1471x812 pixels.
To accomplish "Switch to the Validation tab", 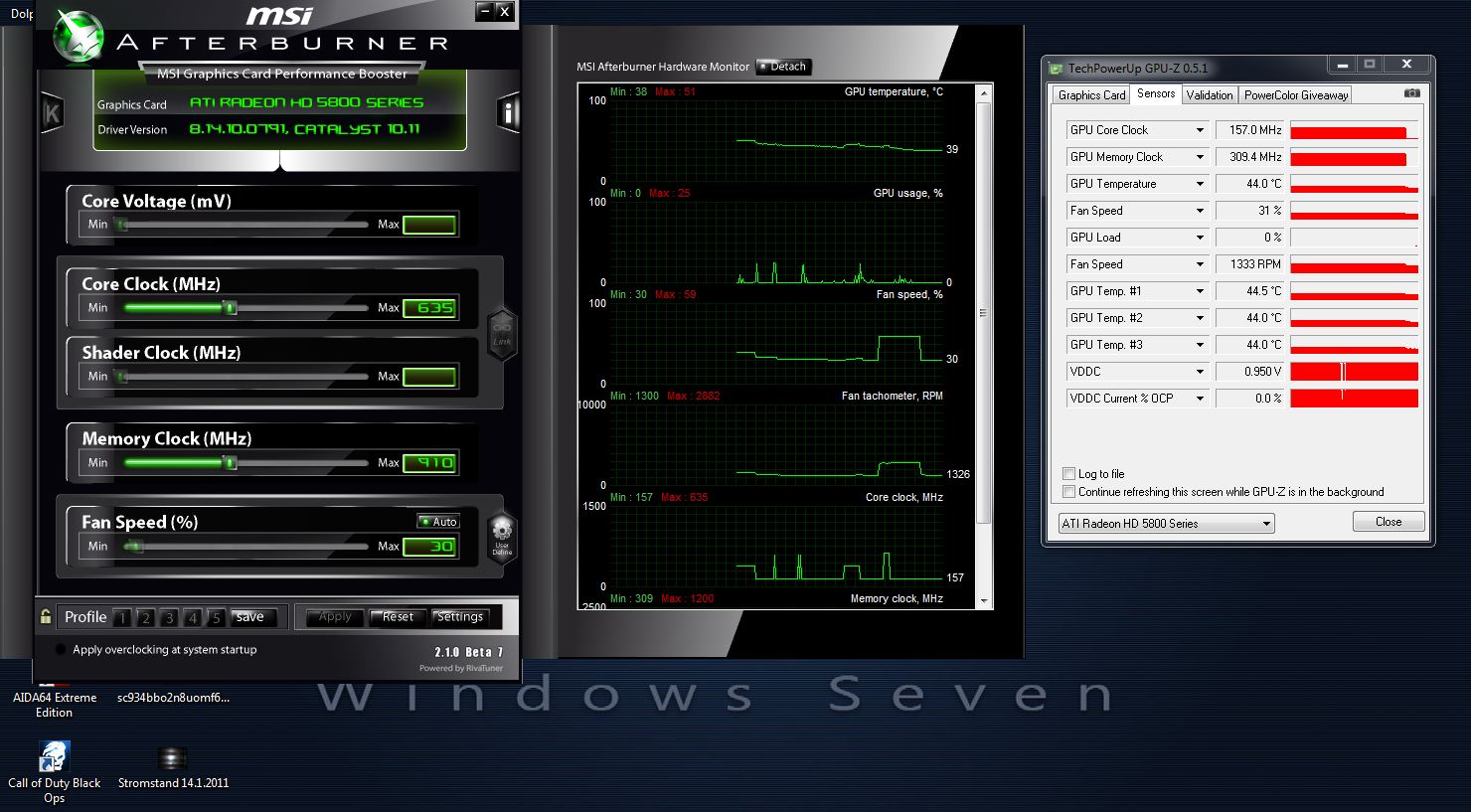I will click(x=1210, y=95).
